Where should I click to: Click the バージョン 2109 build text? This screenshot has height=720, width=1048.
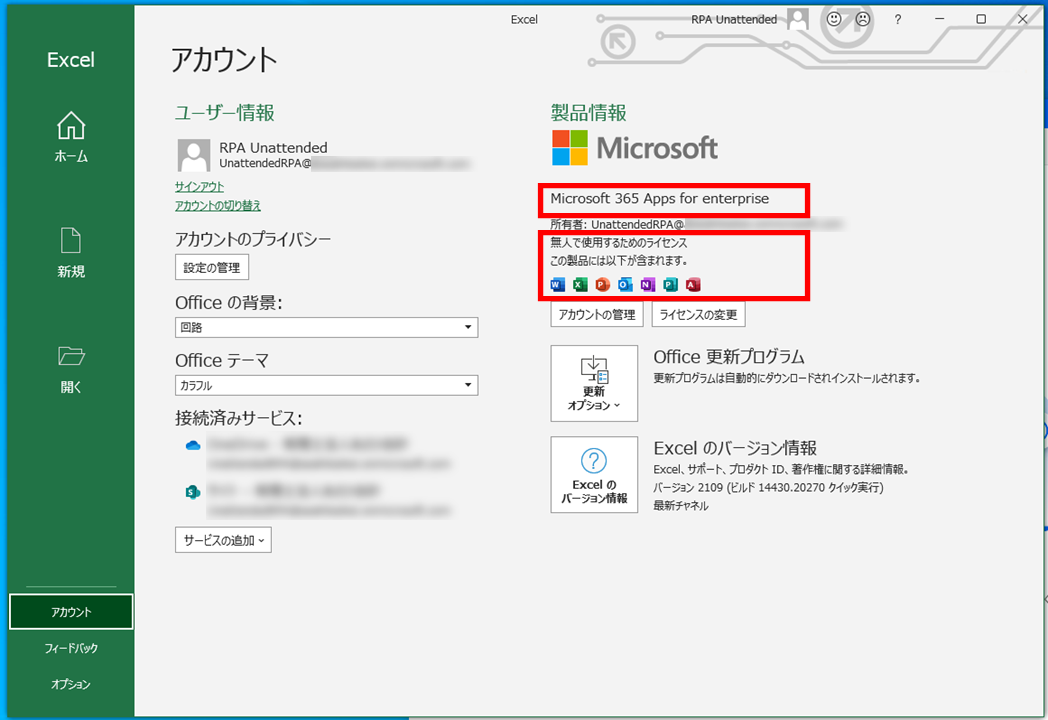(x=768, y=487)
